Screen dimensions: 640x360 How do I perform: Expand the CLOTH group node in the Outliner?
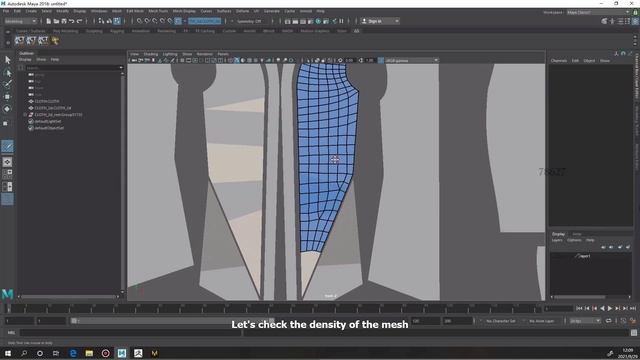tap(25, 115)
